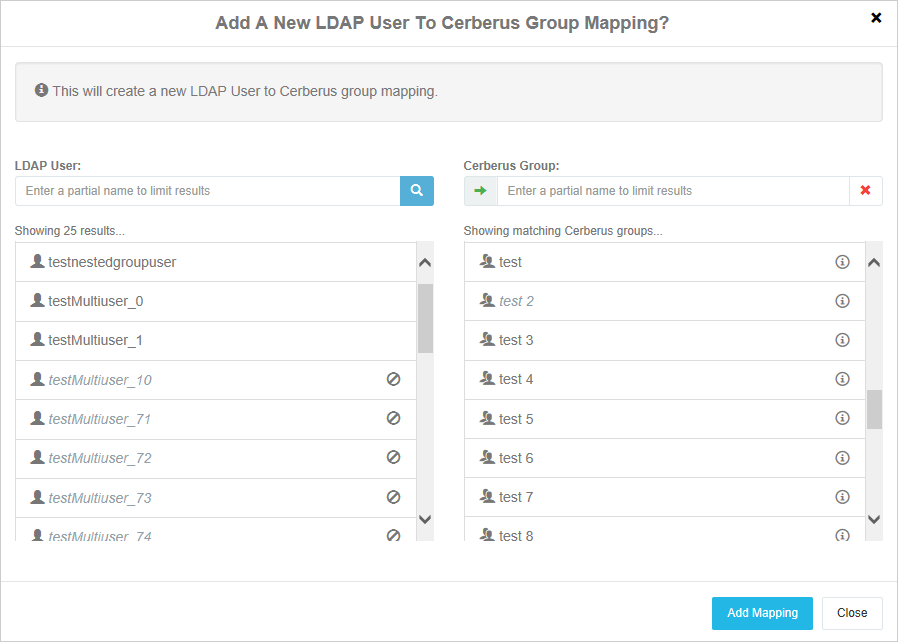Viewport: 898px width, 642px height.
Task: Click blocked icon on testMultiuser_73 row
Action: (393, 497)
